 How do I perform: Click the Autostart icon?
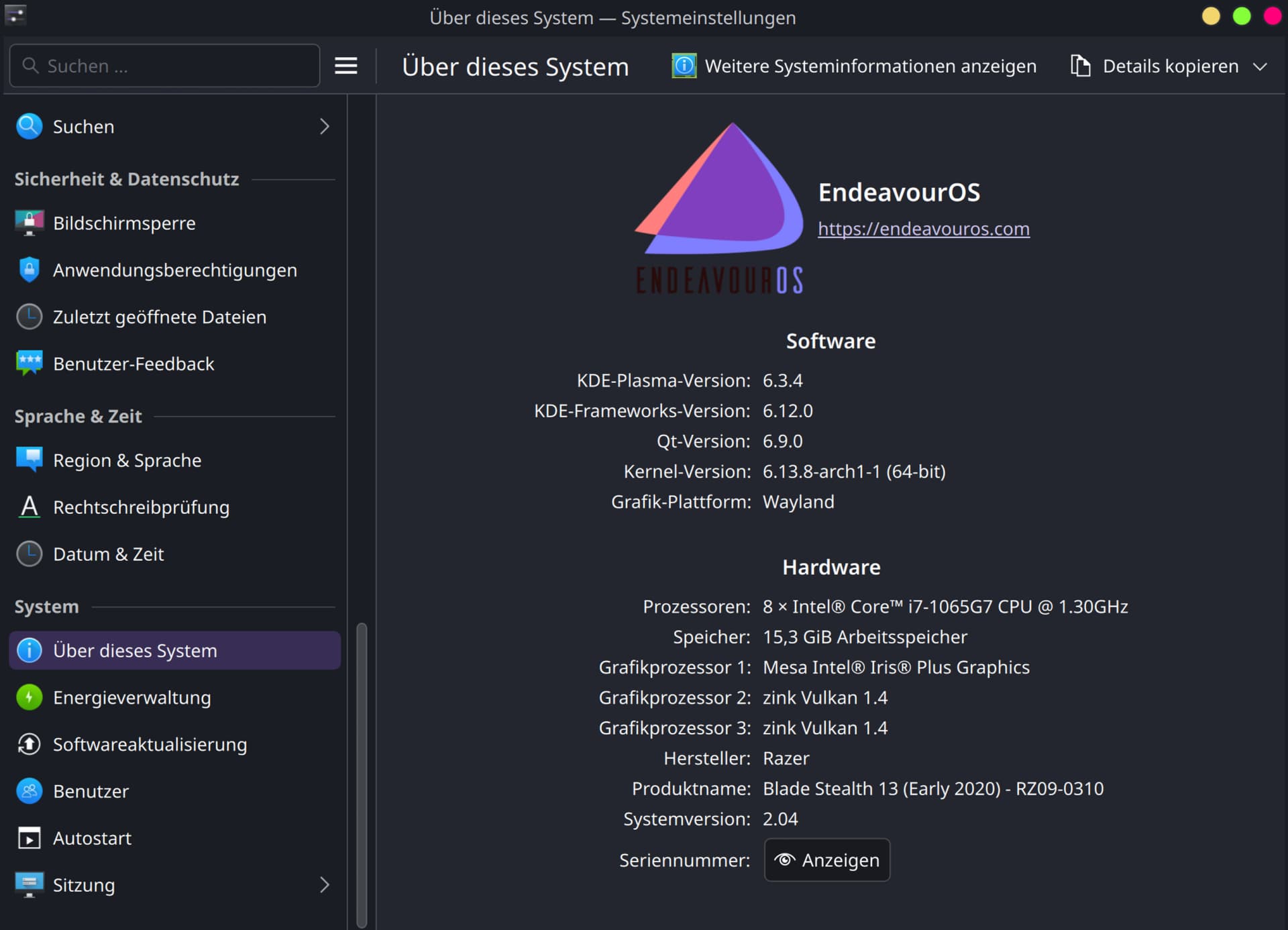[29, 838]
